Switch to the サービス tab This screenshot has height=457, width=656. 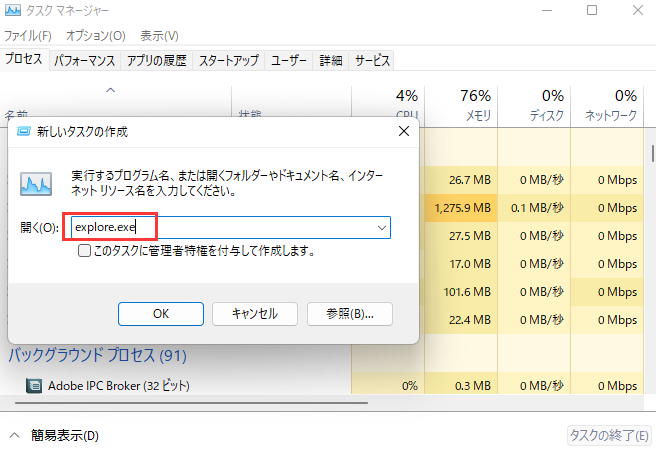(x=372, y=60)
